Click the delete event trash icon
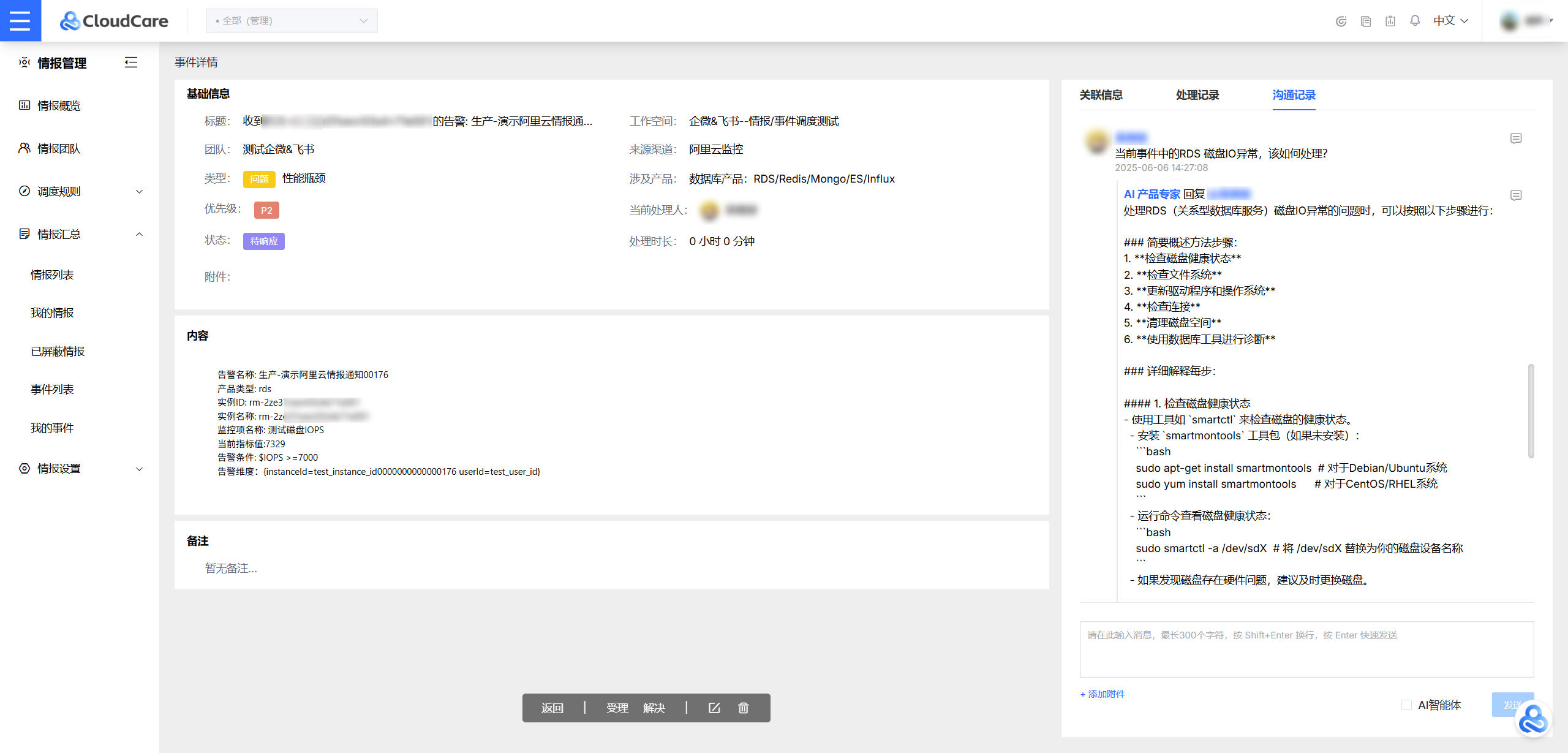This screenshot has width=1568, height=753. (x=744, y=708)
